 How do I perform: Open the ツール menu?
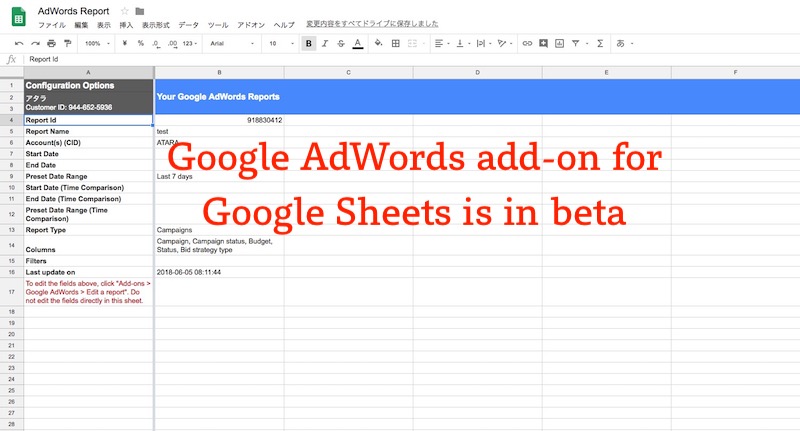(x=218, y=25)
